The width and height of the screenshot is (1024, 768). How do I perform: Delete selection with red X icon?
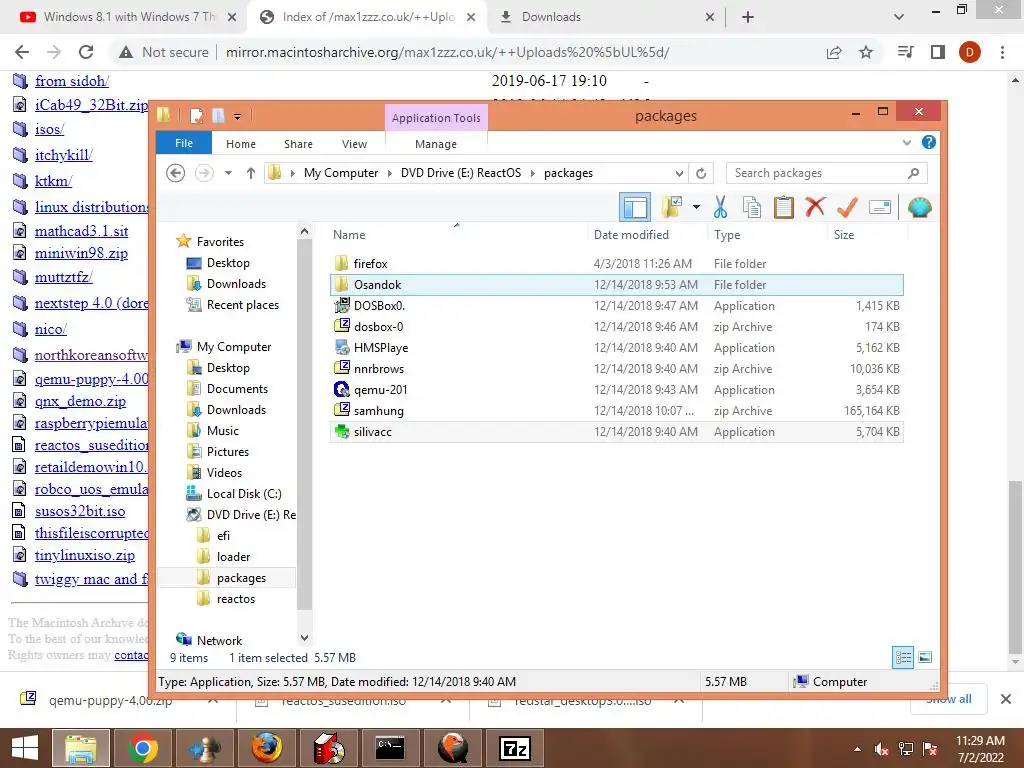pos(814,208)
